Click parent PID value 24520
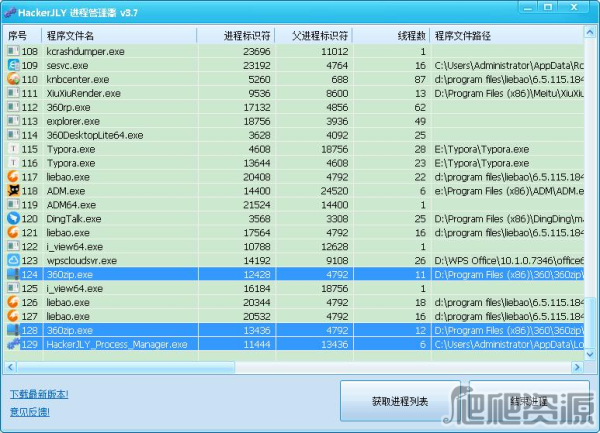 pos(334,191)
